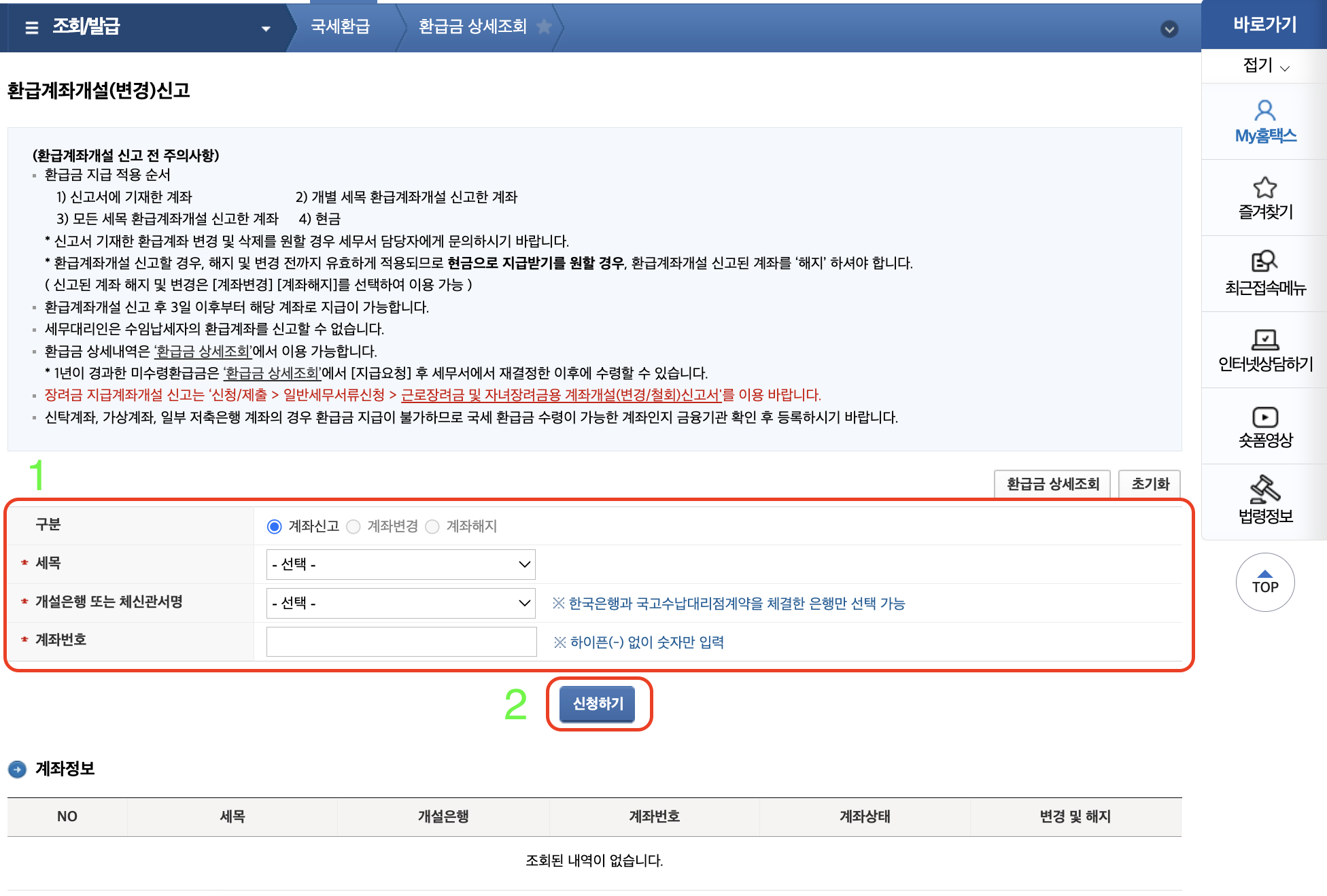Click the bookmark star in the breadcrumb
This screenshot has height=896, width=1327.
543,27
